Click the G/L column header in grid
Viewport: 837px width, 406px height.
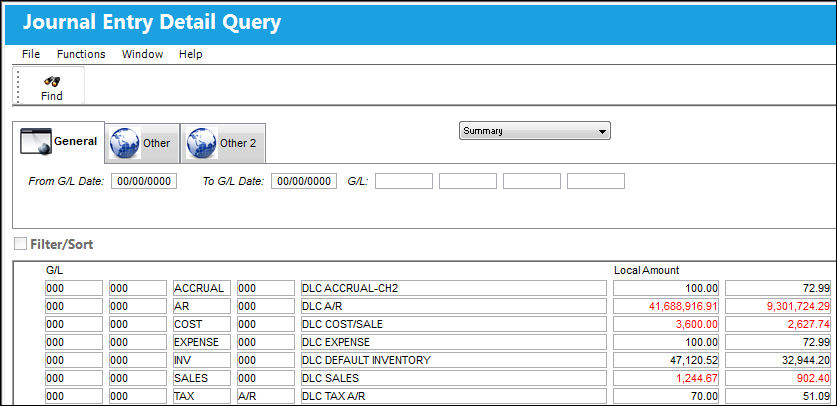54,270
